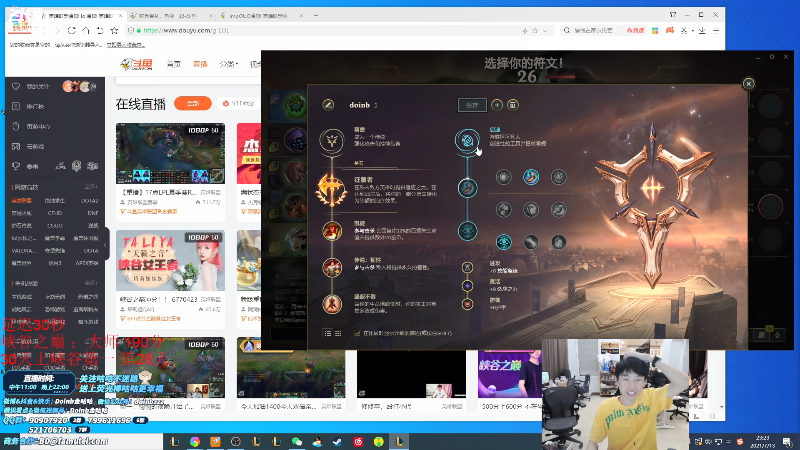Click the save rune page button
The height and width of the screenshot is (450, 800).
pyautogui.click(x=472, y=105)
